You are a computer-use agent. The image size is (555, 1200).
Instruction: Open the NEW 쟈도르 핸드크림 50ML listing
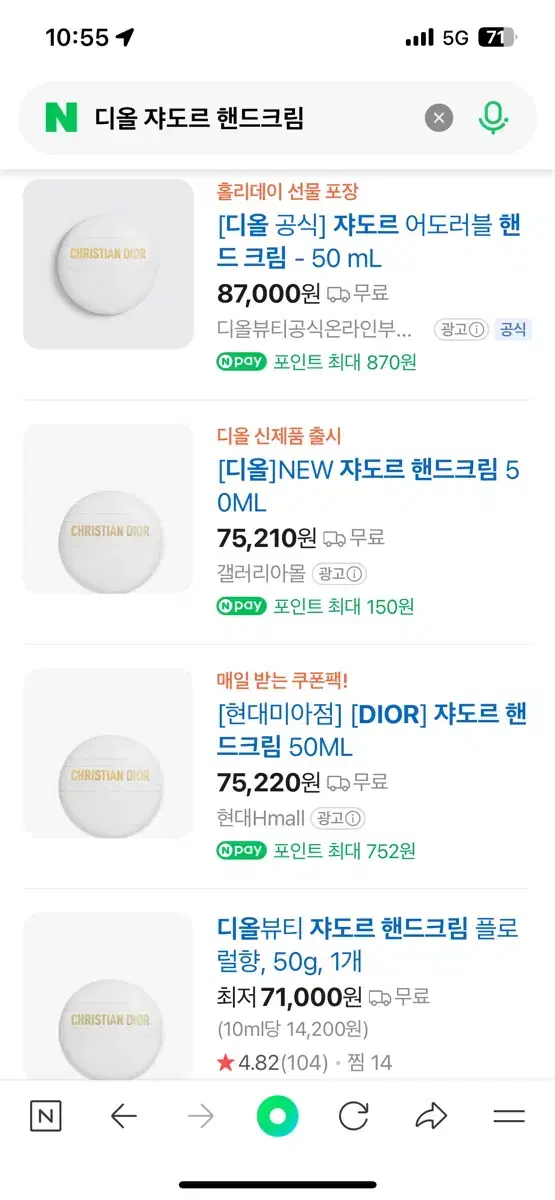[369, 485]
